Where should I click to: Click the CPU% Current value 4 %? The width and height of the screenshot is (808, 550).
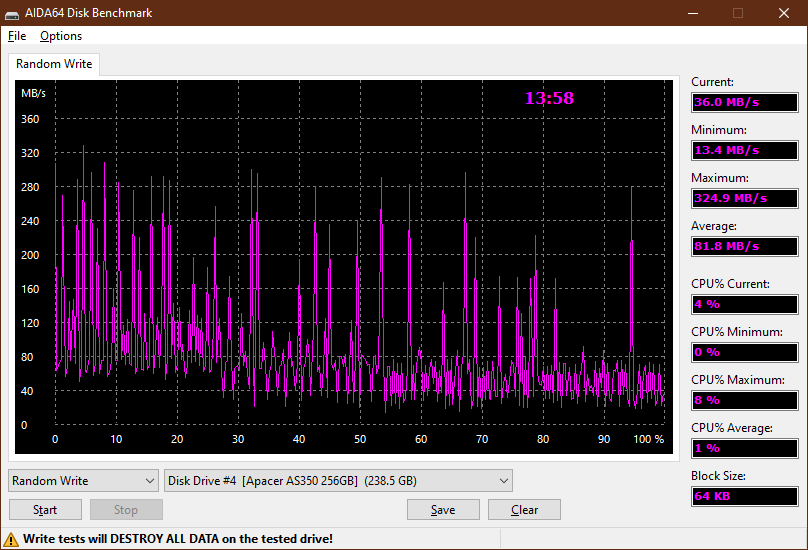tap(745, 304)
